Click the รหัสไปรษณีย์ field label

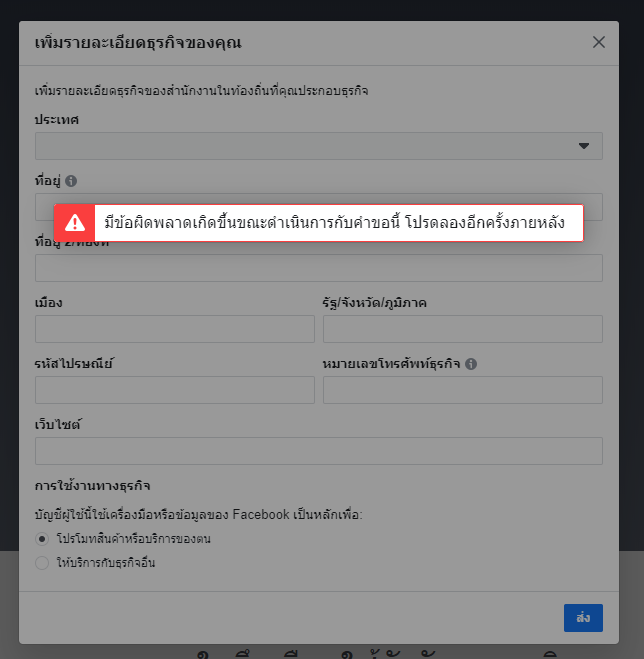pos(74,363)
